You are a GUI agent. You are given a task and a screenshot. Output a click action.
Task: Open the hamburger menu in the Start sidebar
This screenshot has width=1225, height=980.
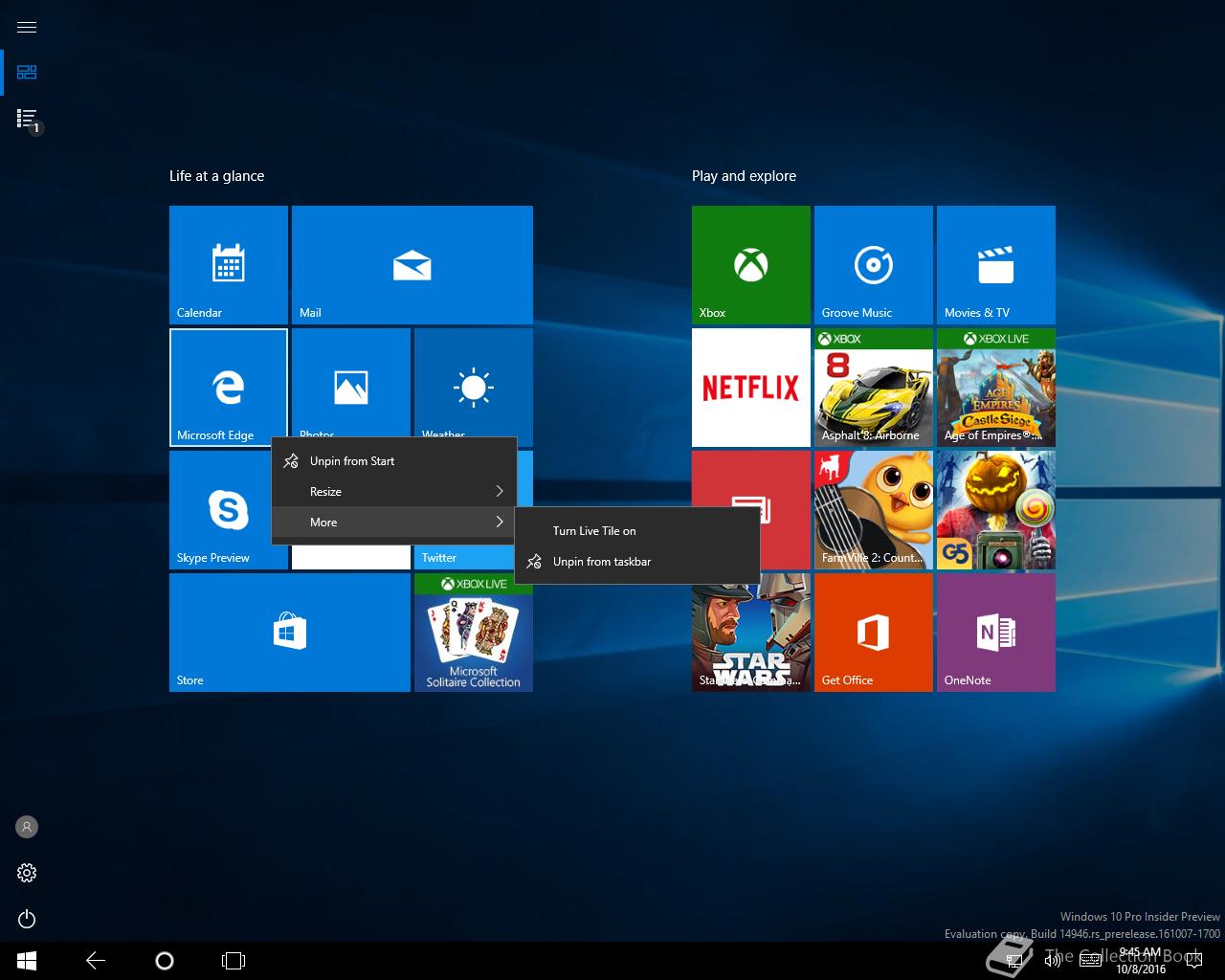(x=27, y=27)
